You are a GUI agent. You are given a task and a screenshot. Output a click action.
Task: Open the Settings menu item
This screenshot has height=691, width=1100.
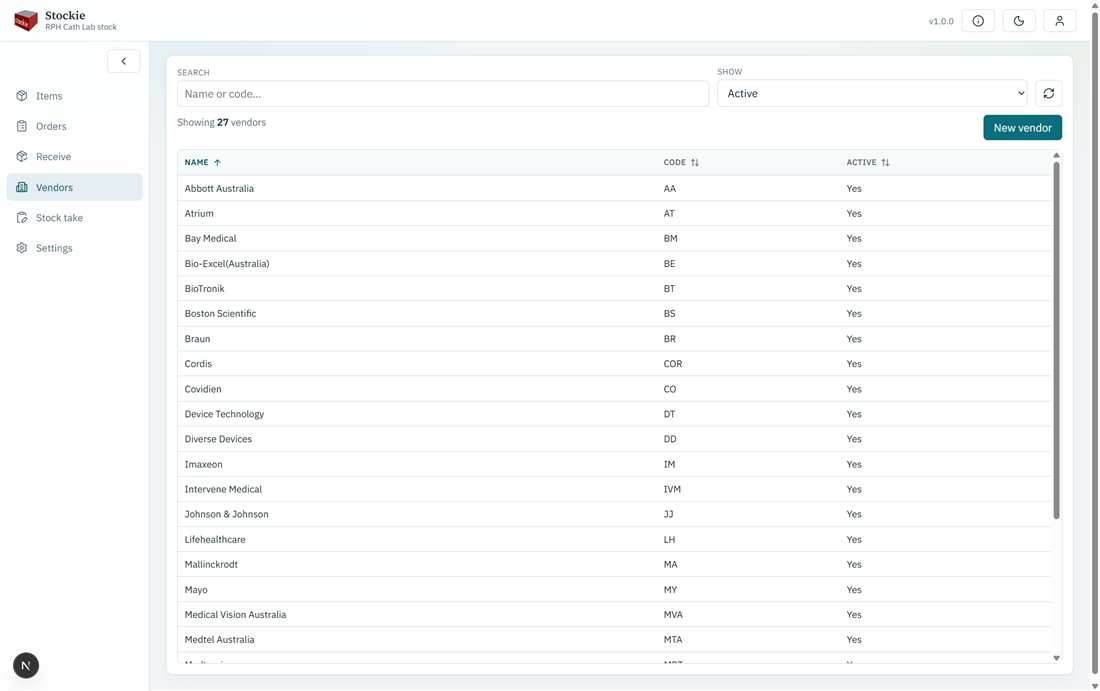(x=74, y=248)
